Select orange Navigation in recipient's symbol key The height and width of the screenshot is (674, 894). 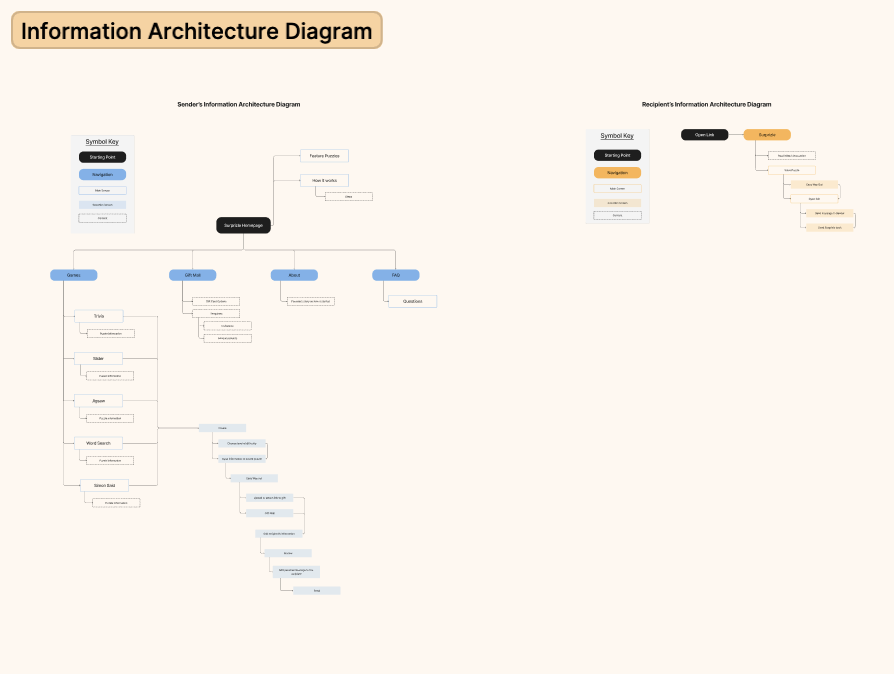point(617,172)
